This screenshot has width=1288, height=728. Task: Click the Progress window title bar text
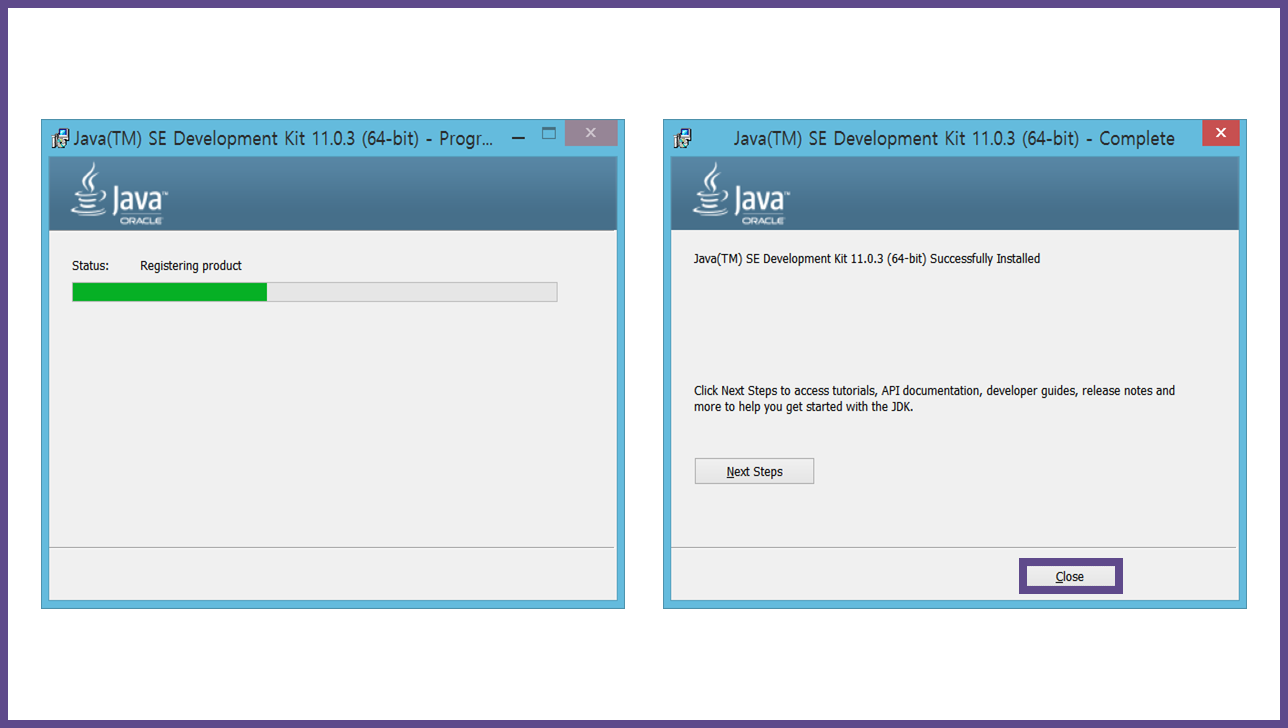click(x=284, y=139)
